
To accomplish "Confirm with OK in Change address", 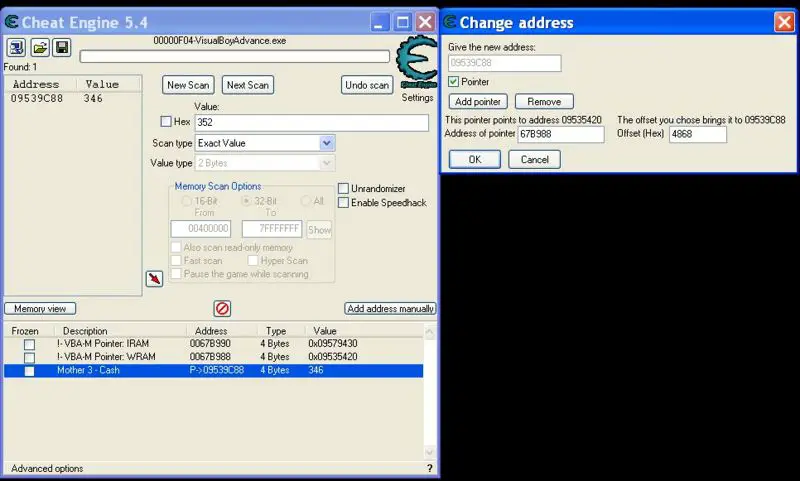I will [x=475, y=160].
